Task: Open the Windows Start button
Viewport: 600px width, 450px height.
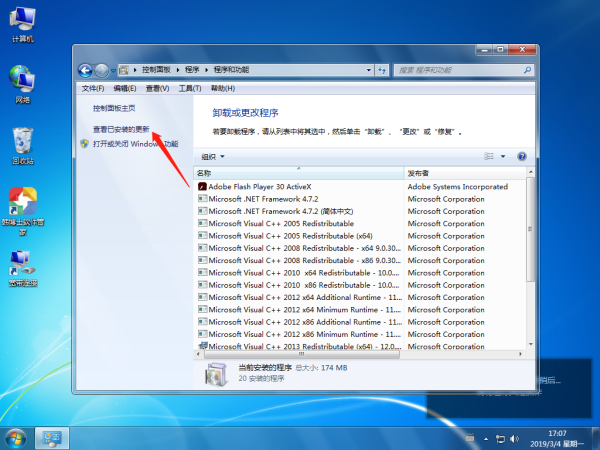Action: (15, 439)
